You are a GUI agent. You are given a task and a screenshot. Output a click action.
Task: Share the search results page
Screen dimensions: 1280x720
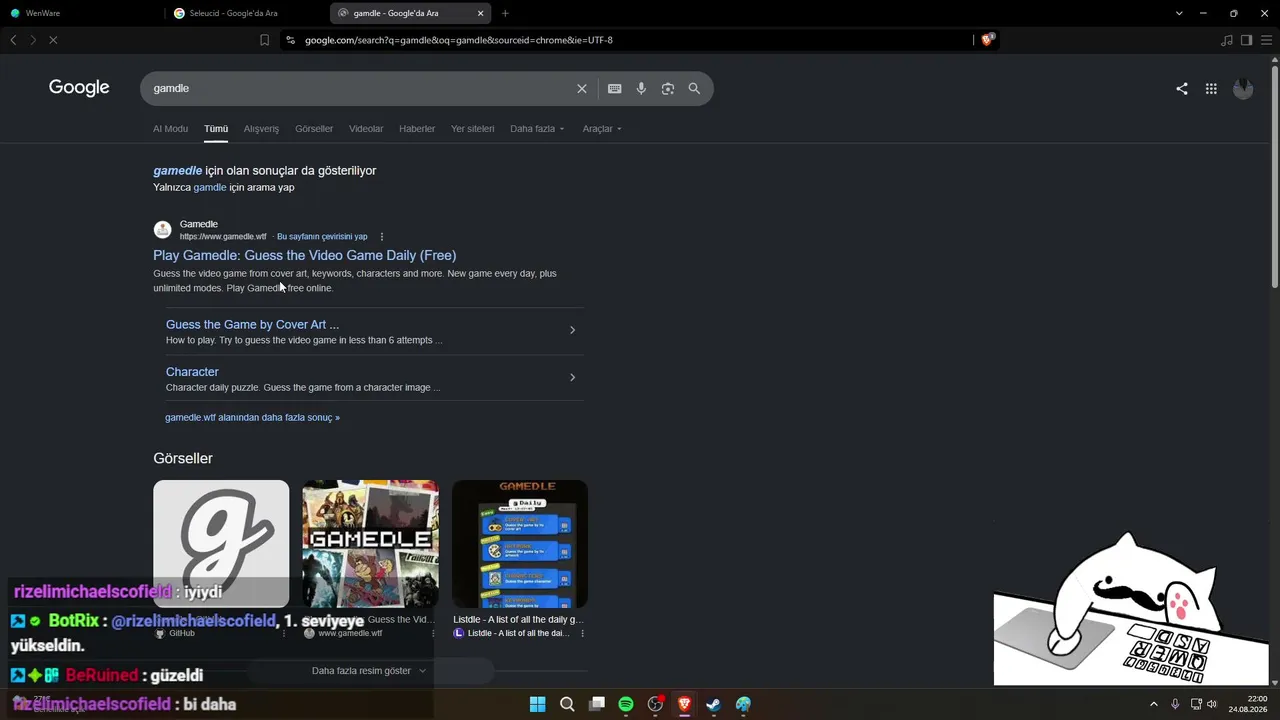[1182, 88]
